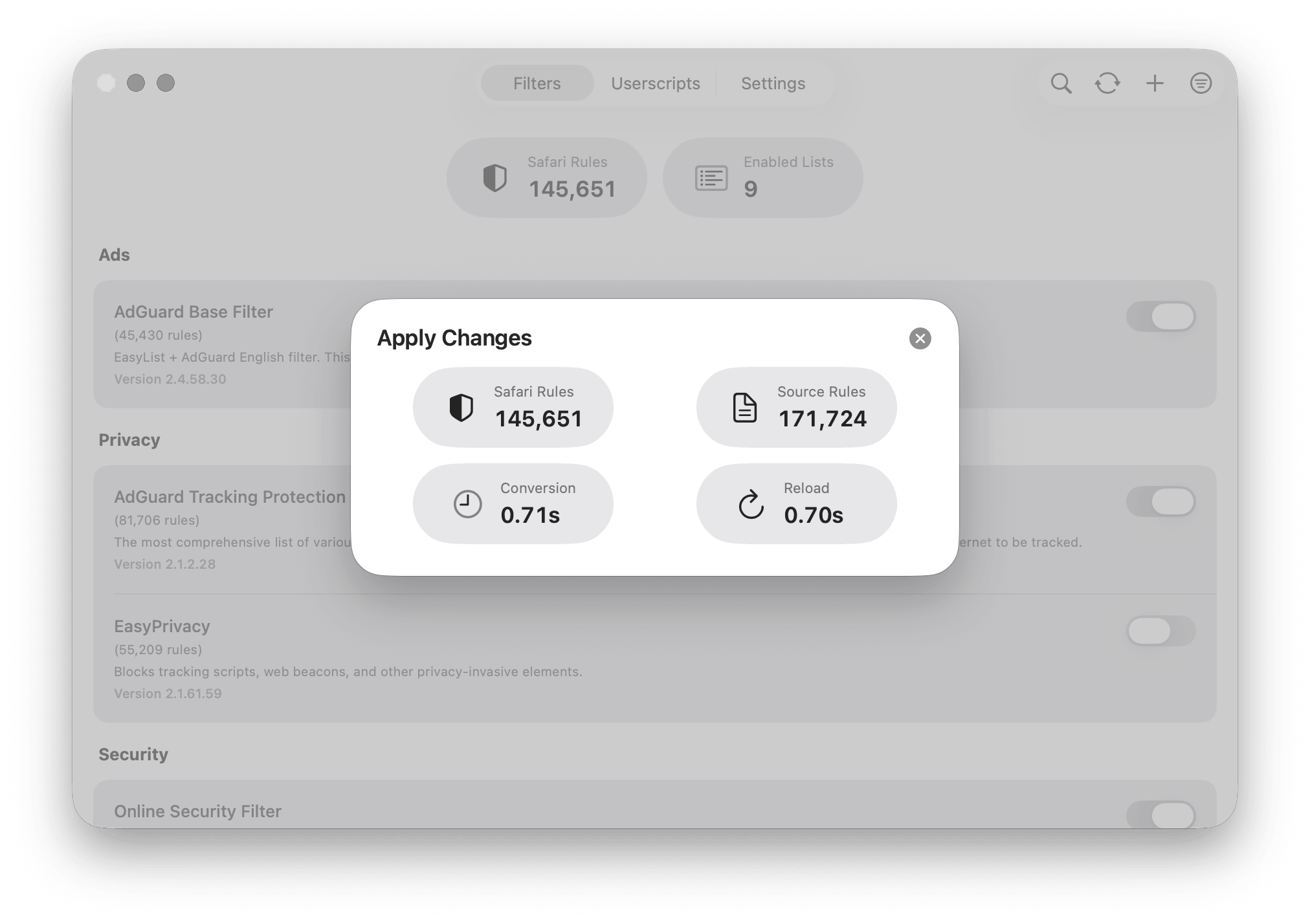Click the Security section heading

[133, 754]
